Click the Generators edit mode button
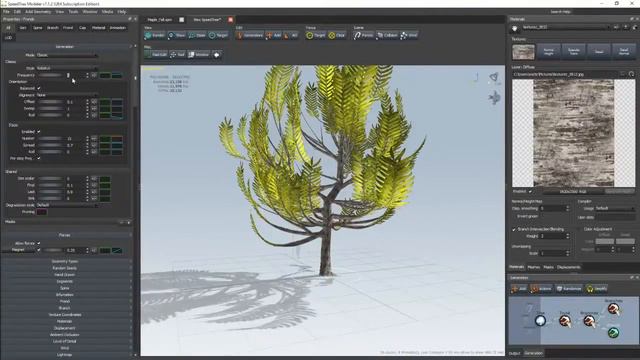The width and height of the screenshot is (640, 360). tap(249, 36)
